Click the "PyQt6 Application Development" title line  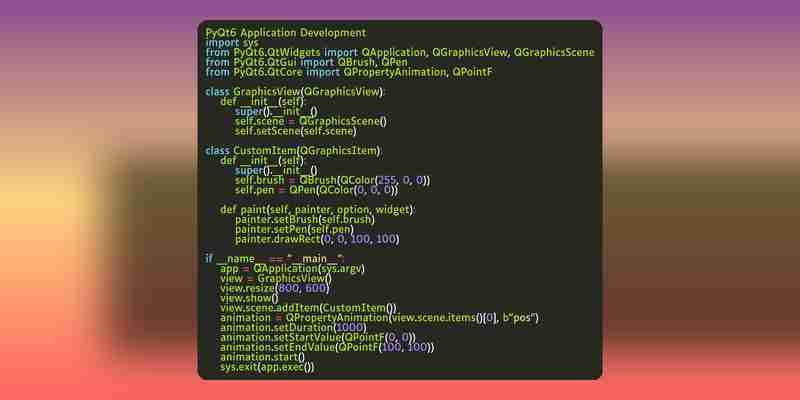[x=286, y=33]
